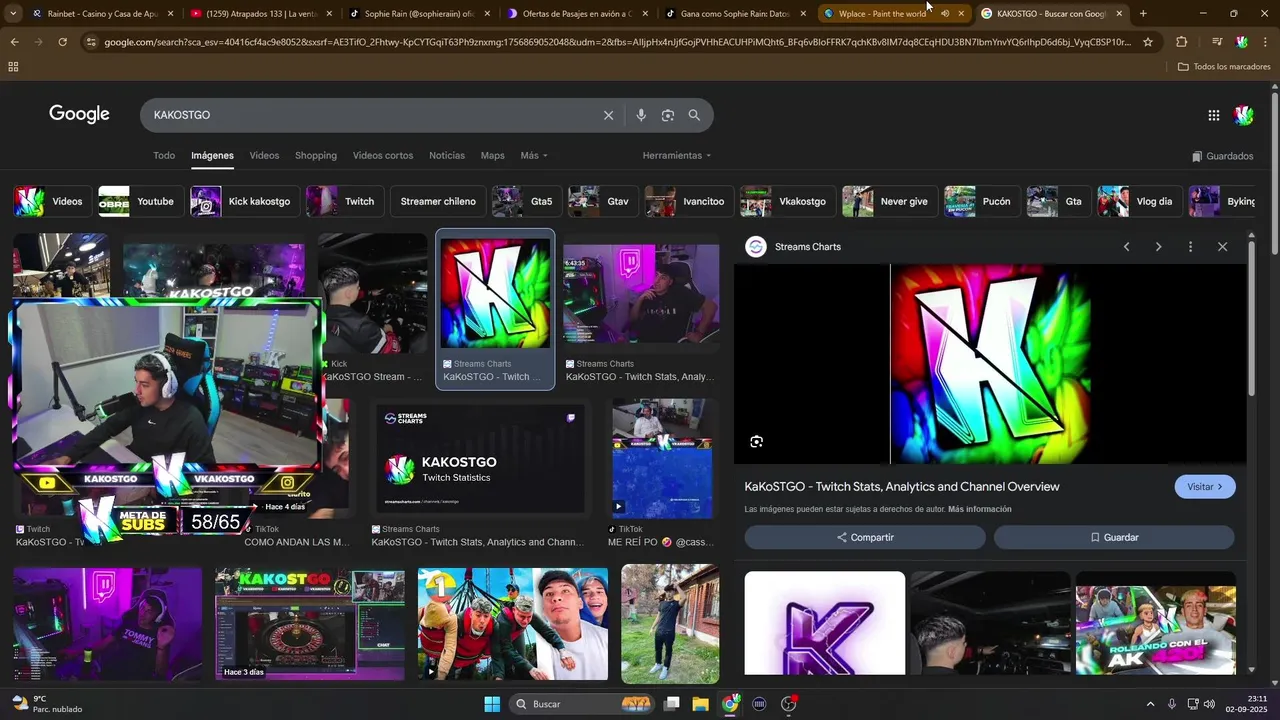Viewport: 1280px width, 720px height.
Task: Switch to the Videos cortos tab
Action: click(x=383, y=156)
